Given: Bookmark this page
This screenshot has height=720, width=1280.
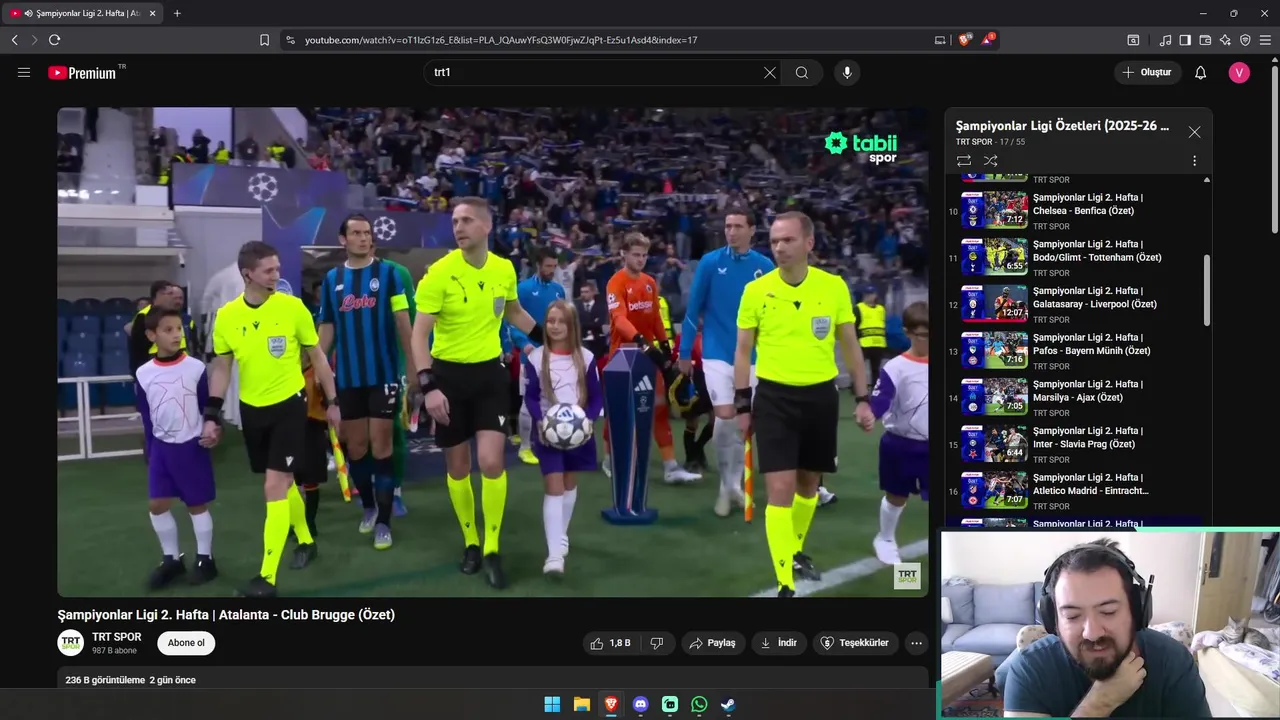Looking at the screenshot, I should (x=264, y=40).
